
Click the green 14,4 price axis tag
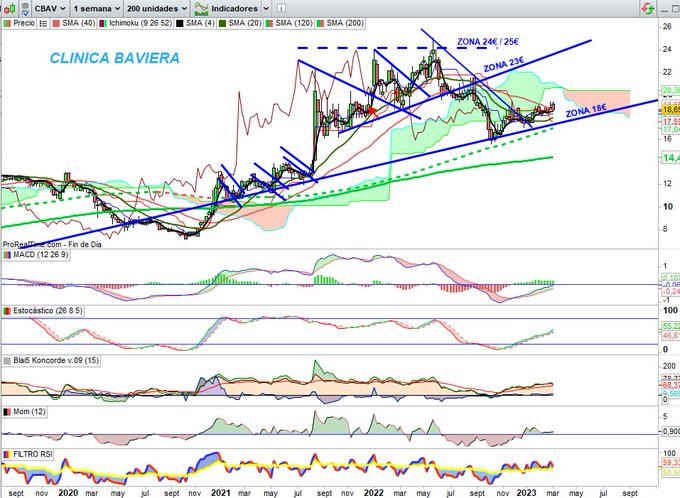pos(670,158)
